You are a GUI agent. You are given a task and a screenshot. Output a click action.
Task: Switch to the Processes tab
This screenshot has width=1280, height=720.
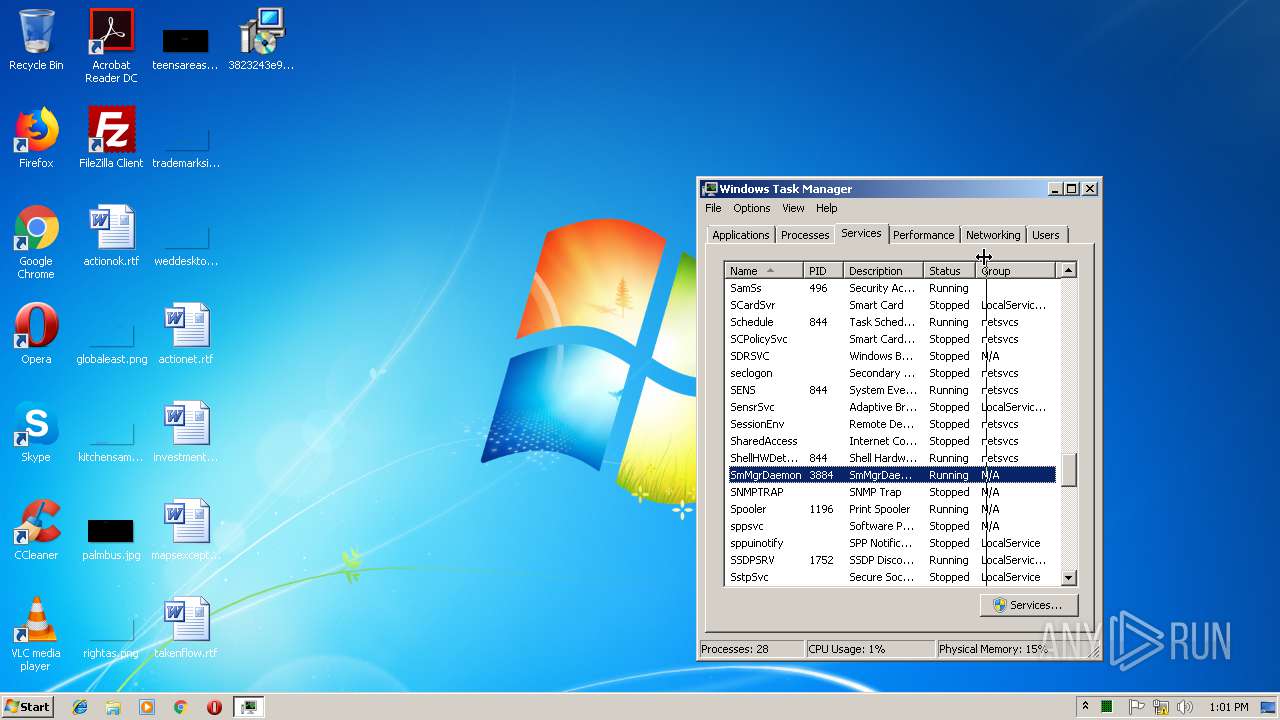click(805, 235)
